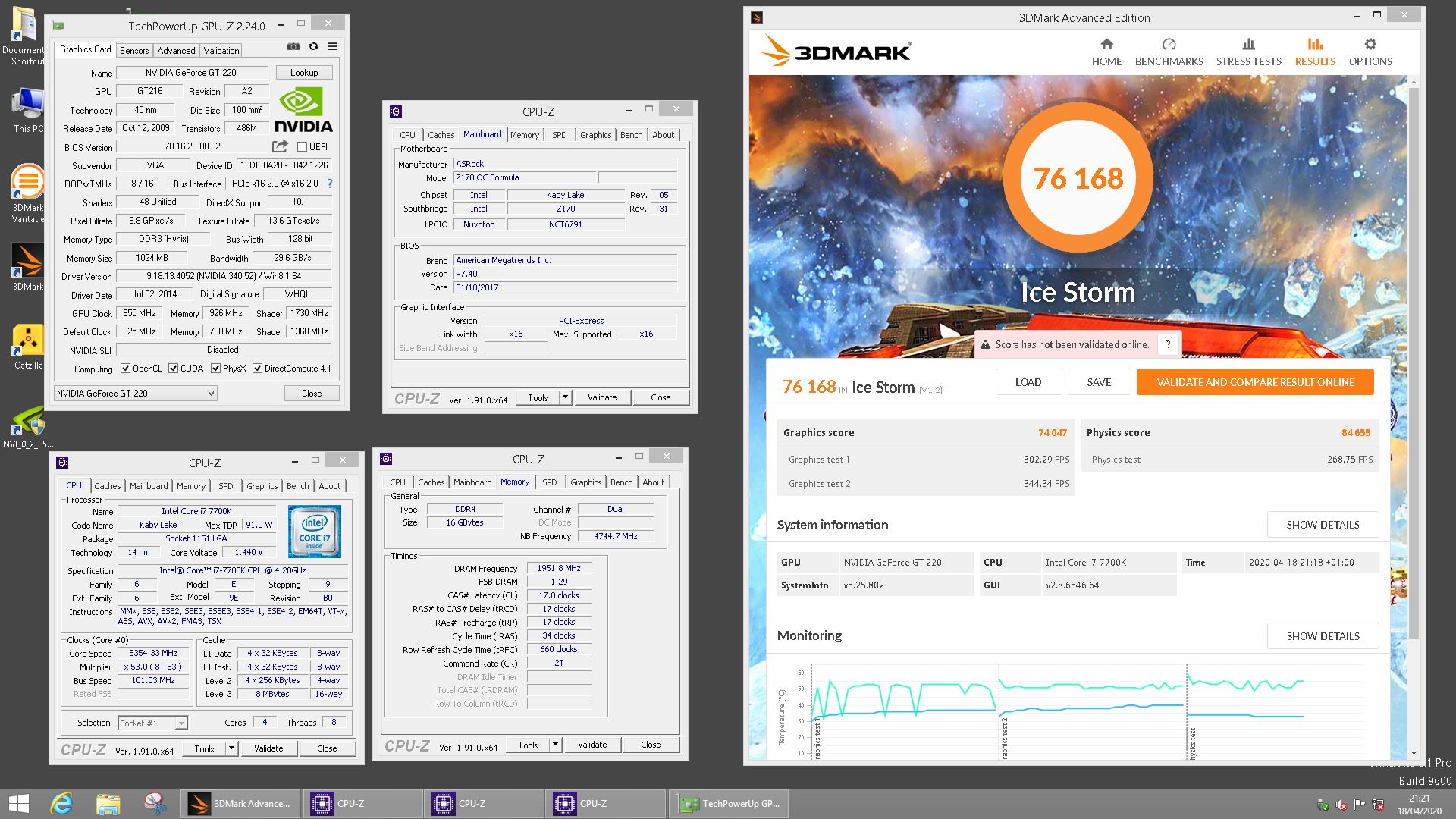
Task: Click Validate in CPU-Z CPU window
Action: (268, 748)
